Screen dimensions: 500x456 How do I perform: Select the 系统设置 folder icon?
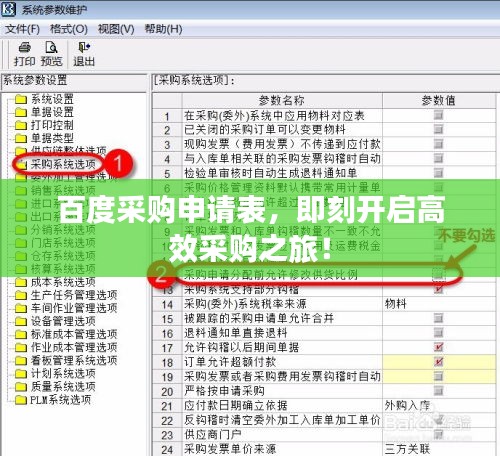click(21, 99)
